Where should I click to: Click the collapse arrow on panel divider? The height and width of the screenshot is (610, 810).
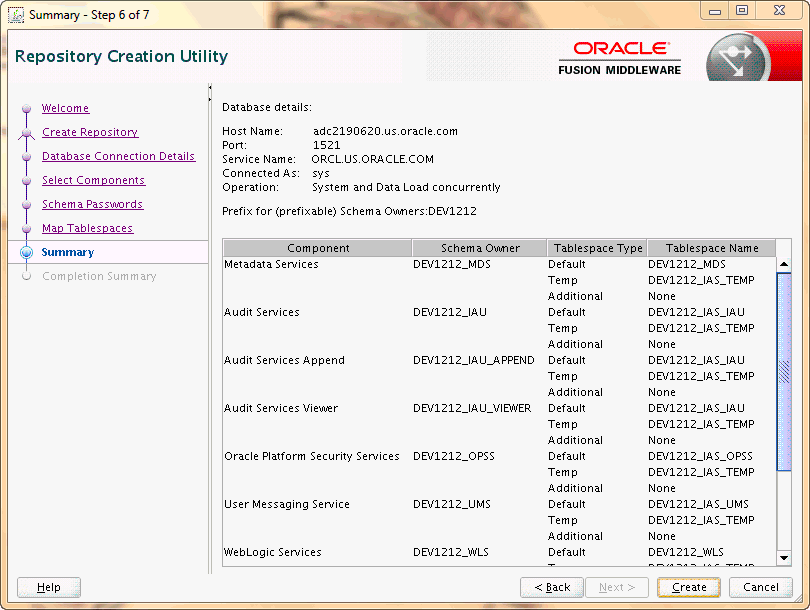click(210, 88)
